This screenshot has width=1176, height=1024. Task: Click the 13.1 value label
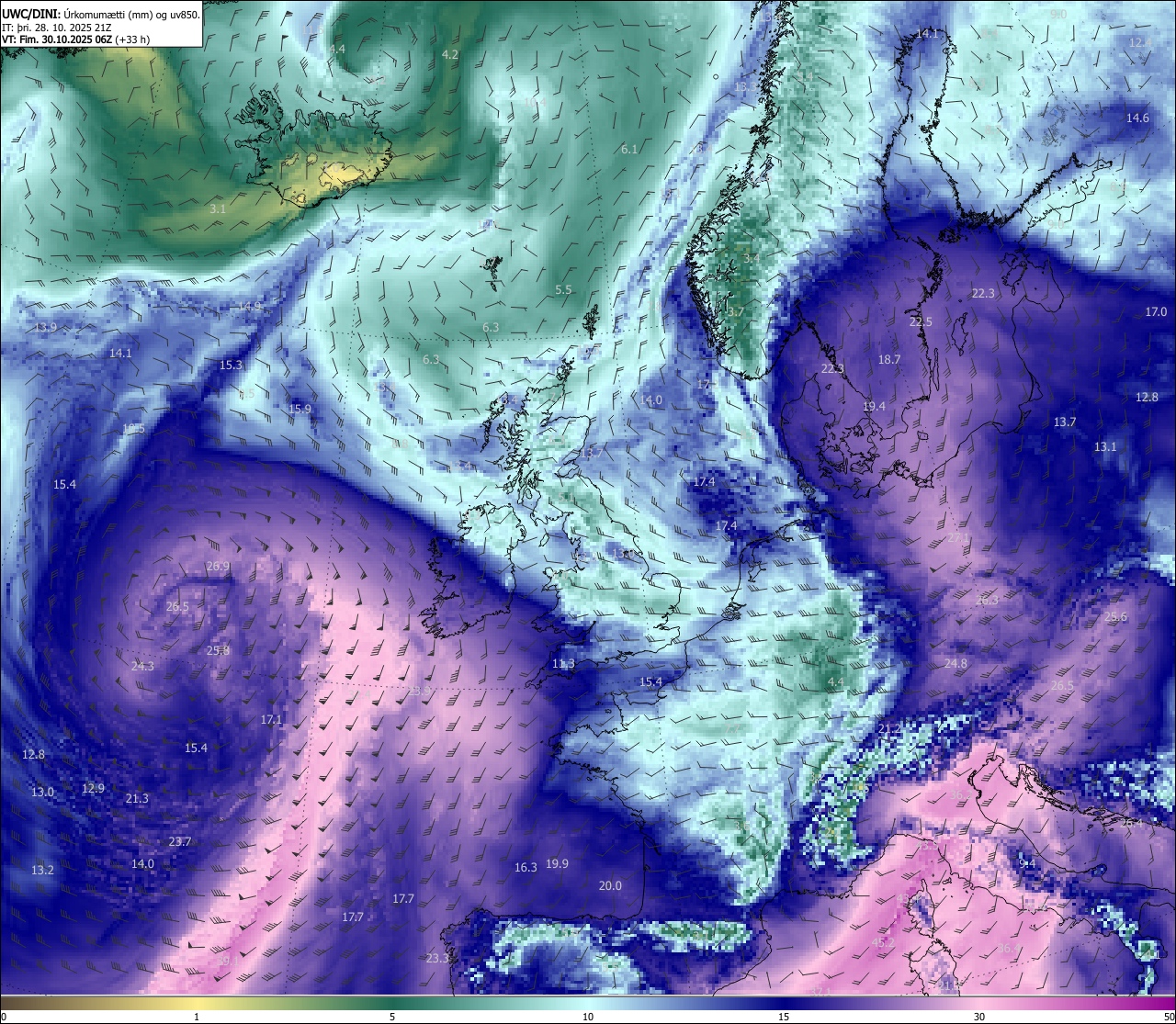click(1105, 446)
